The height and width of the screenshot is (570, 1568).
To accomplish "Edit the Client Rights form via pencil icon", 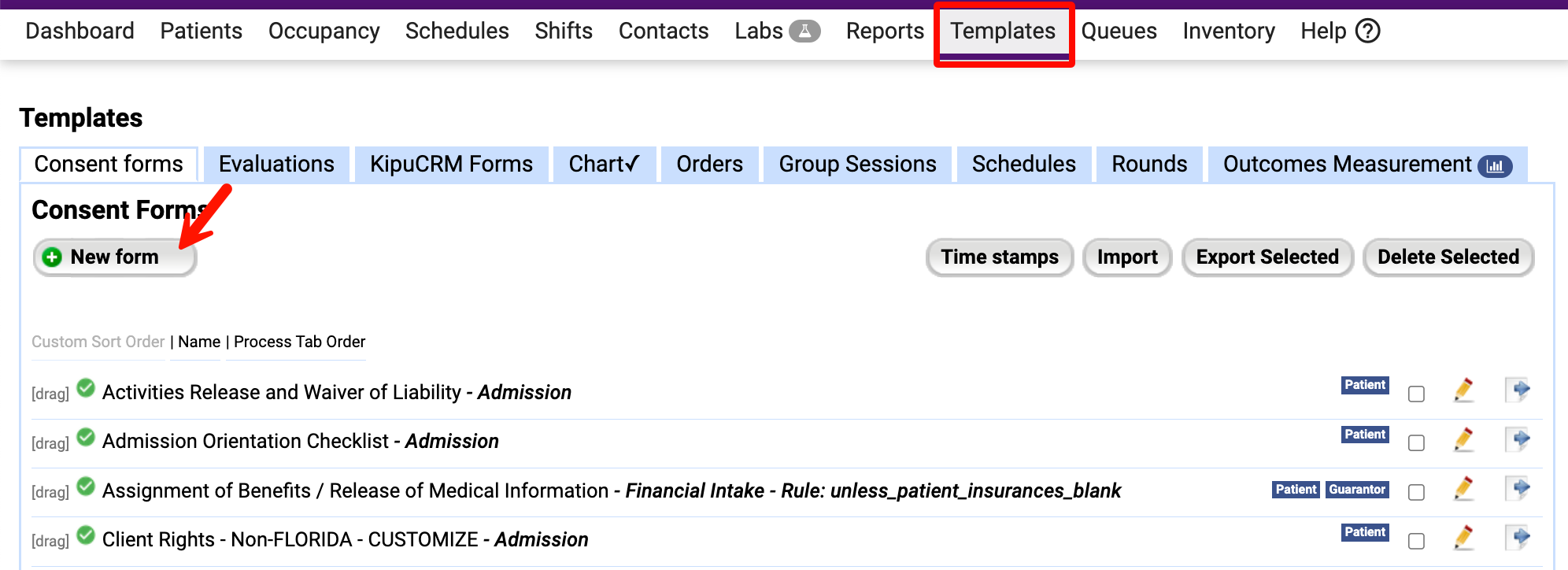I will click(x=1463, y=538).
